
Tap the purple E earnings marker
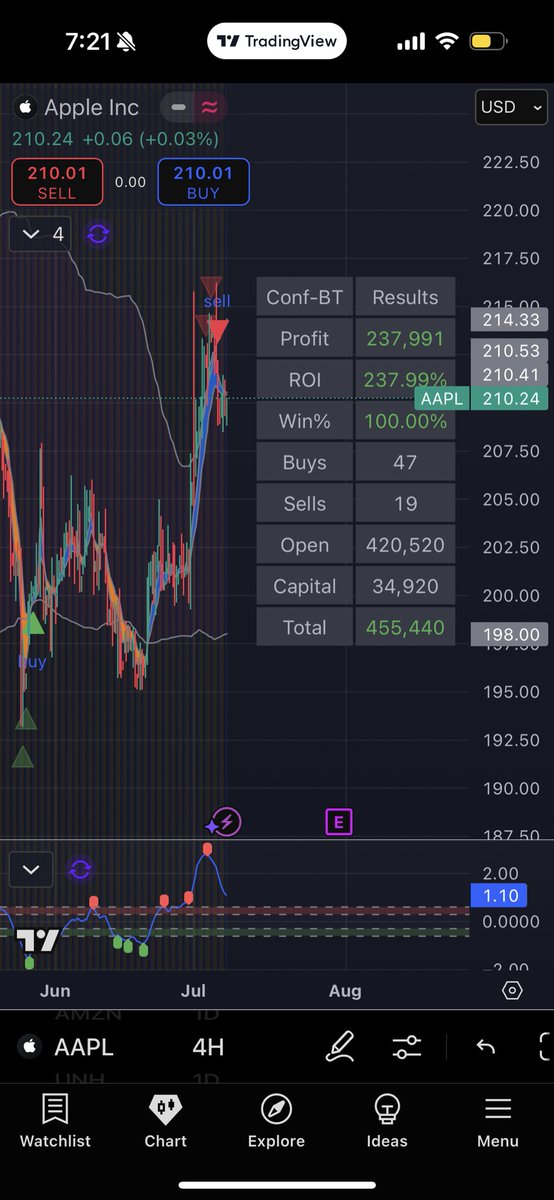pos(339,823)
